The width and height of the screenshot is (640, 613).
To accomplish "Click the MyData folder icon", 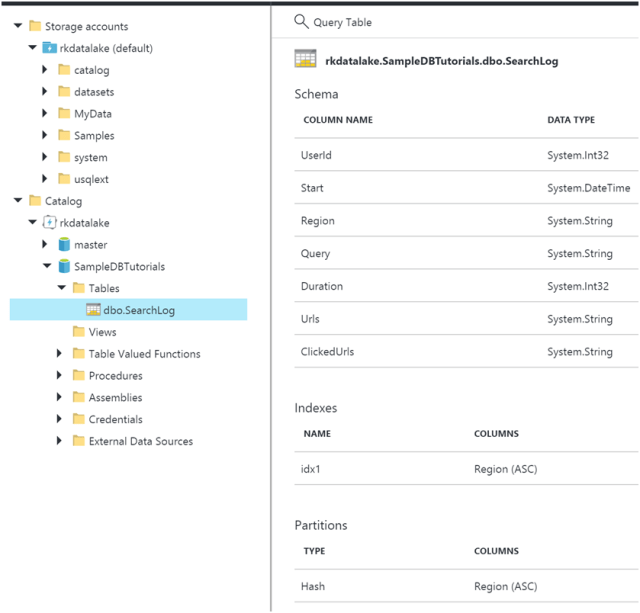I will [64, 113].
